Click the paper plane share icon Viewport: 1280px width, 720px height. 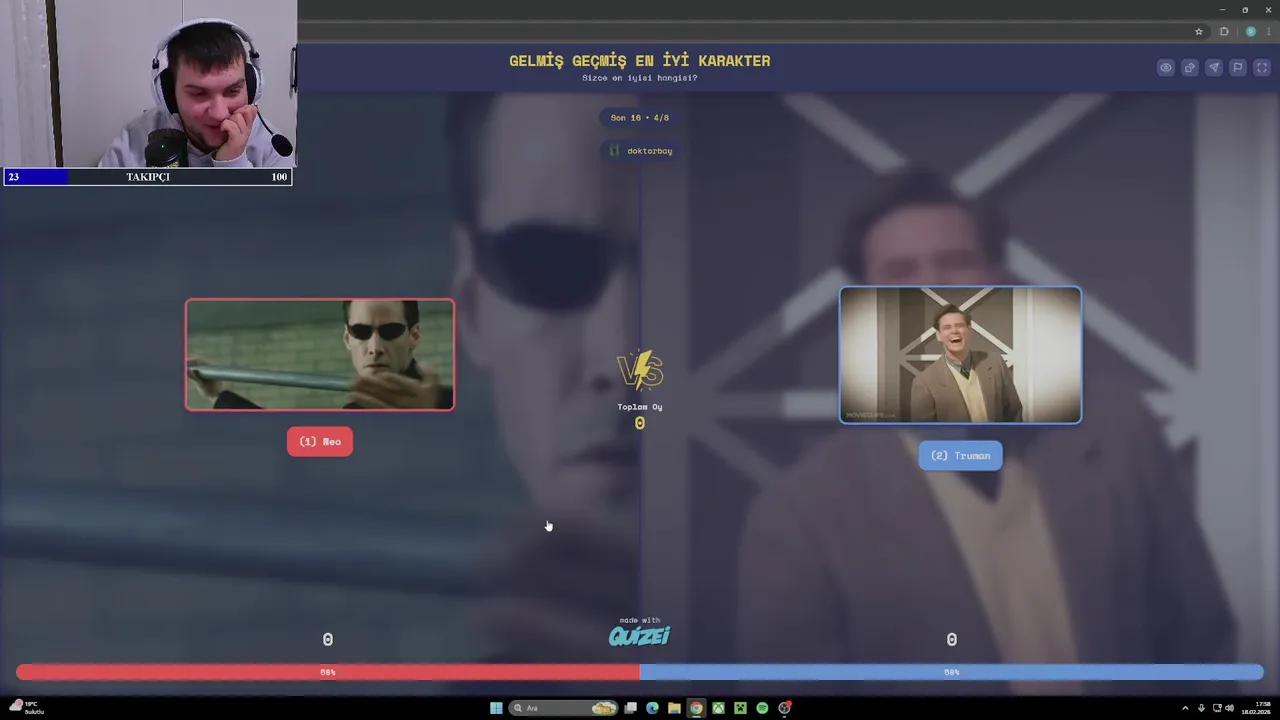(x=1214, y=68)
